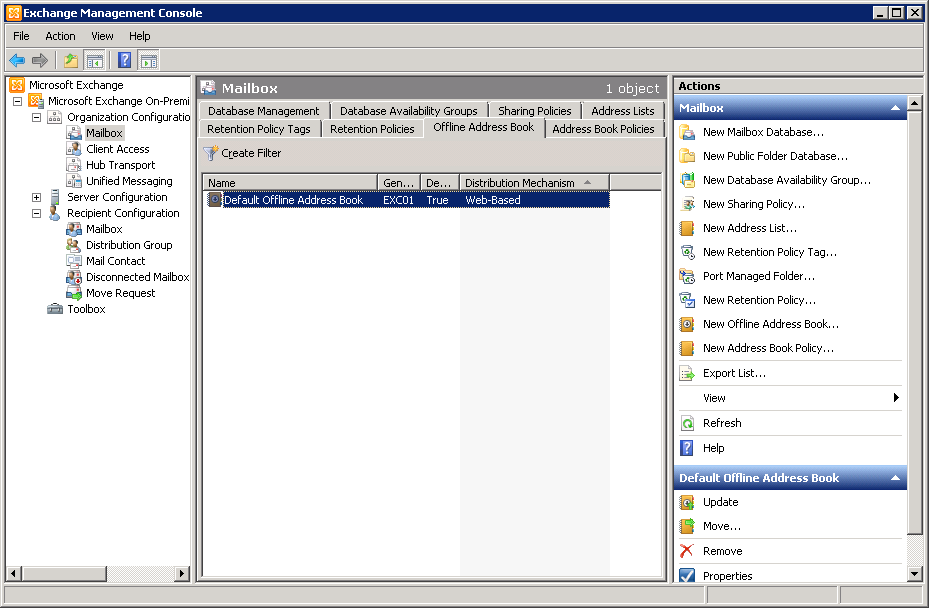
Task: Click the red Remove X icon
Action: (687, 551)
